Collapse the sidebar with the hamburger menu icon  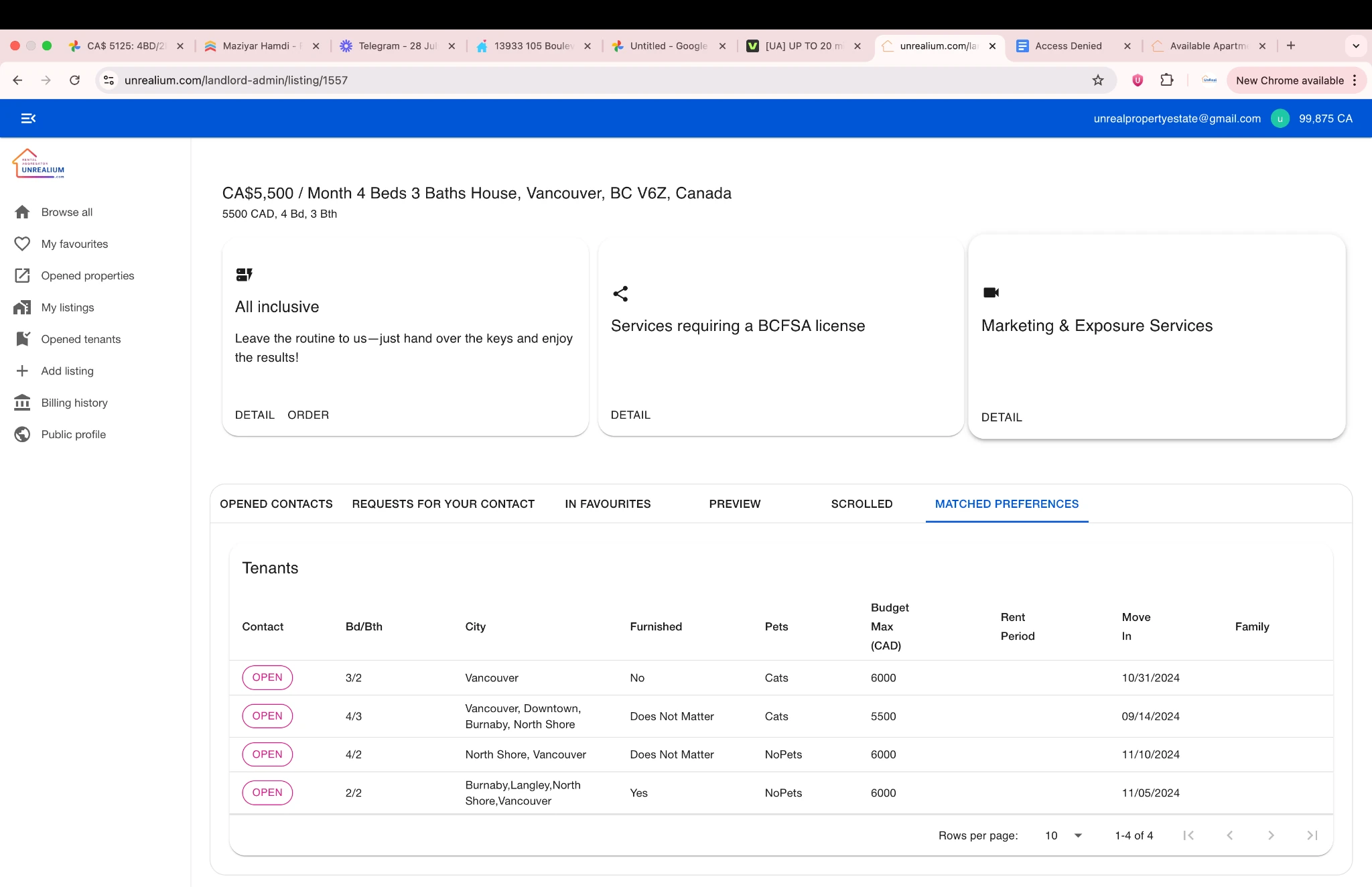(x=28, y=119)
